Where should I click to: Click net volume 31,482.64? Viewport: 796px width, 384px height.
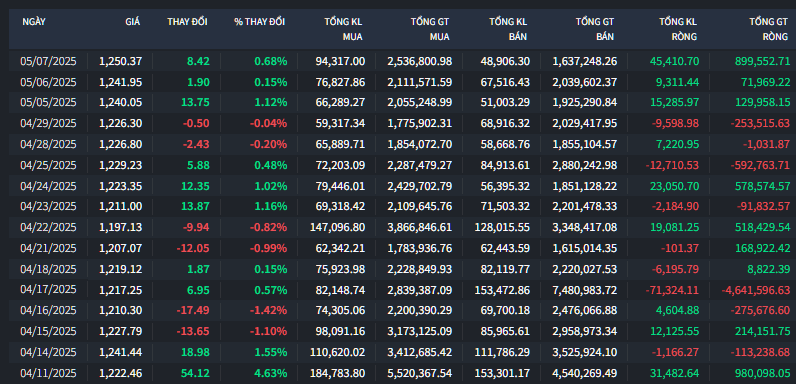coord(674,373)
